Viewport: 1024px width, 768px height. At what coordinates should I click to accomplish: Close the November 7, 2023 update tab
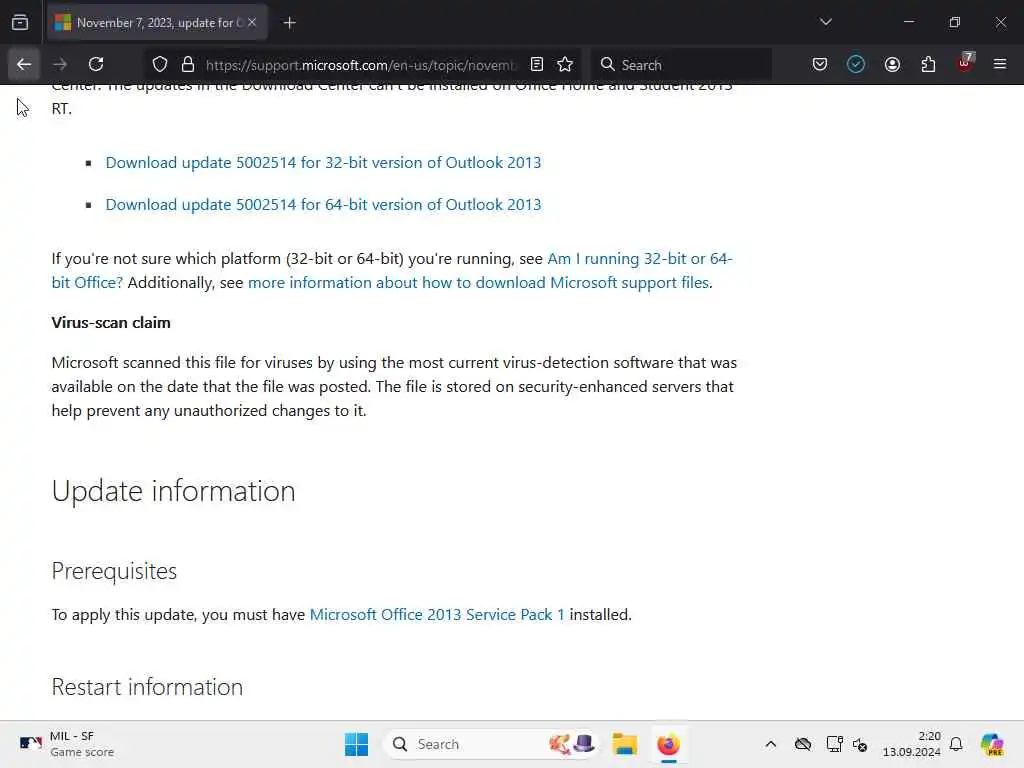pos(252,22)
